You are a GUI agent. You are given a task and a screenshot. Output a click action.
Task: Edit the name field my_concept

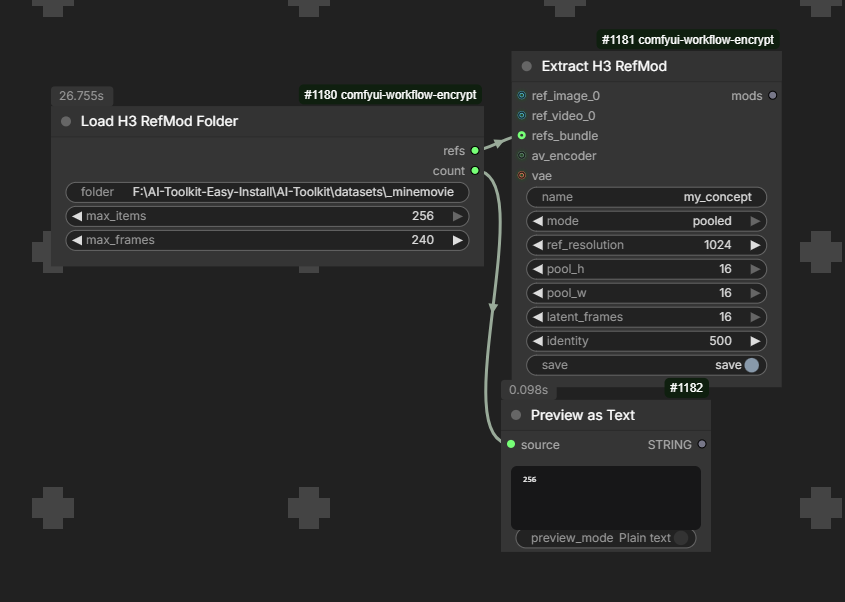point(646,197)
